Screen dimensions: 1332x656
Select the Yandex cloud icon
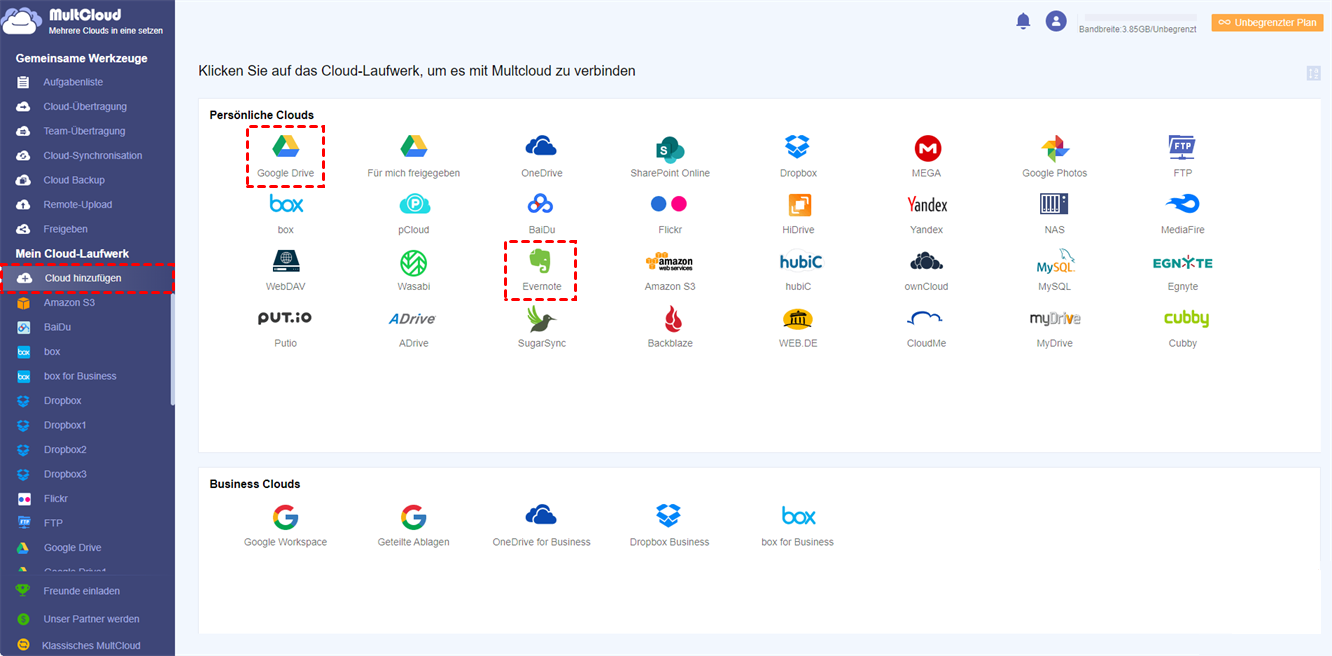[x=927, y=204]
